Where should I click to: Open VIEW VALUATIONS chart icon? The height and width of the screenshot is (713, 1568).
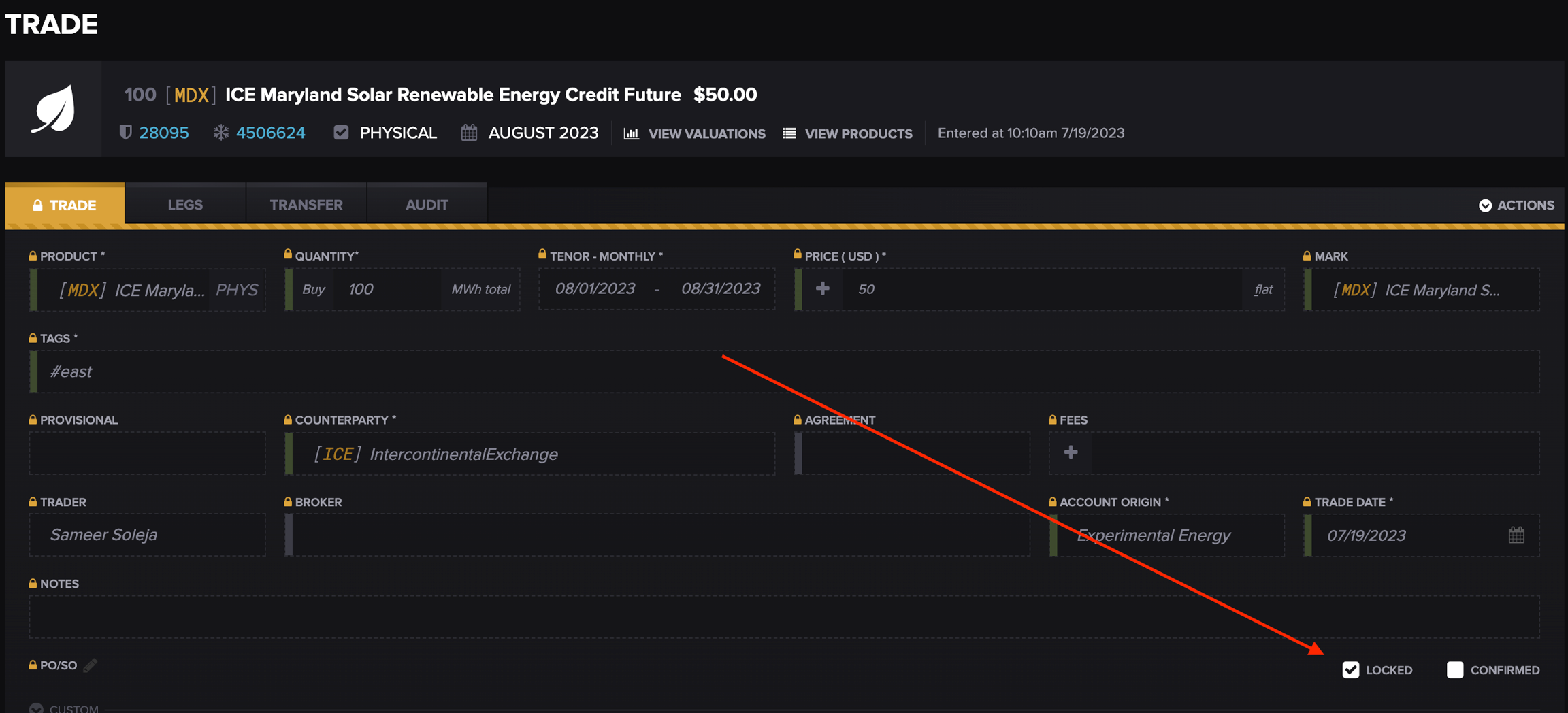pos(630,133)
